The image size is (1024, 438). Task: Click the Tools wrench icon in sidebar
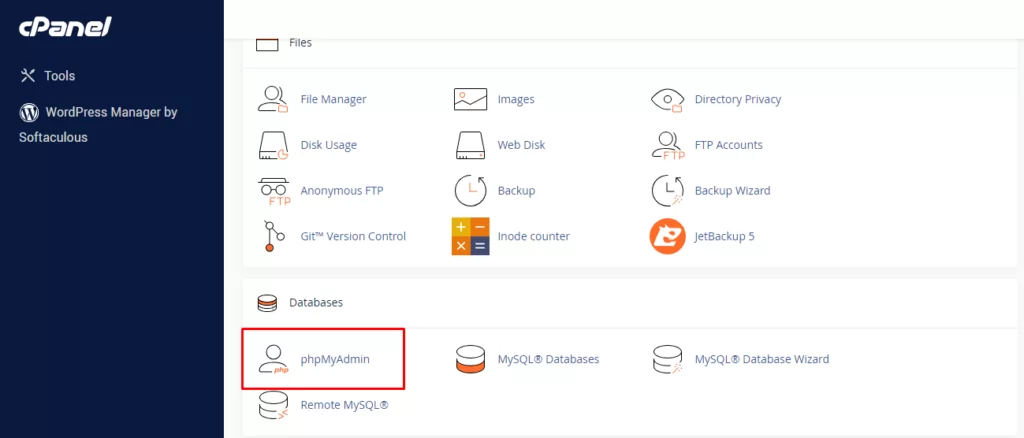27,76
